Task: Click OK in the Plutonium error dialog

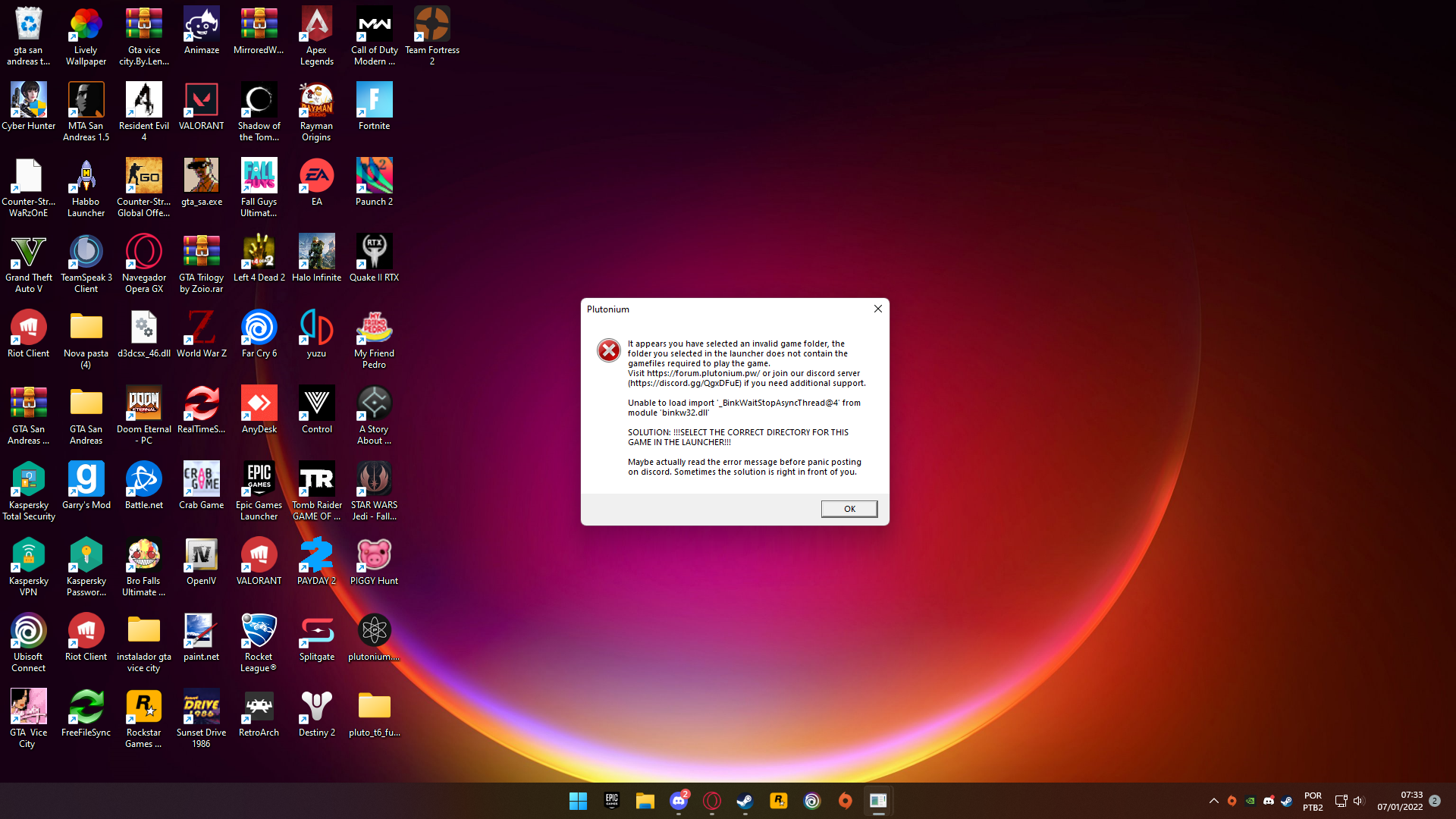Action: pos(849,509)
